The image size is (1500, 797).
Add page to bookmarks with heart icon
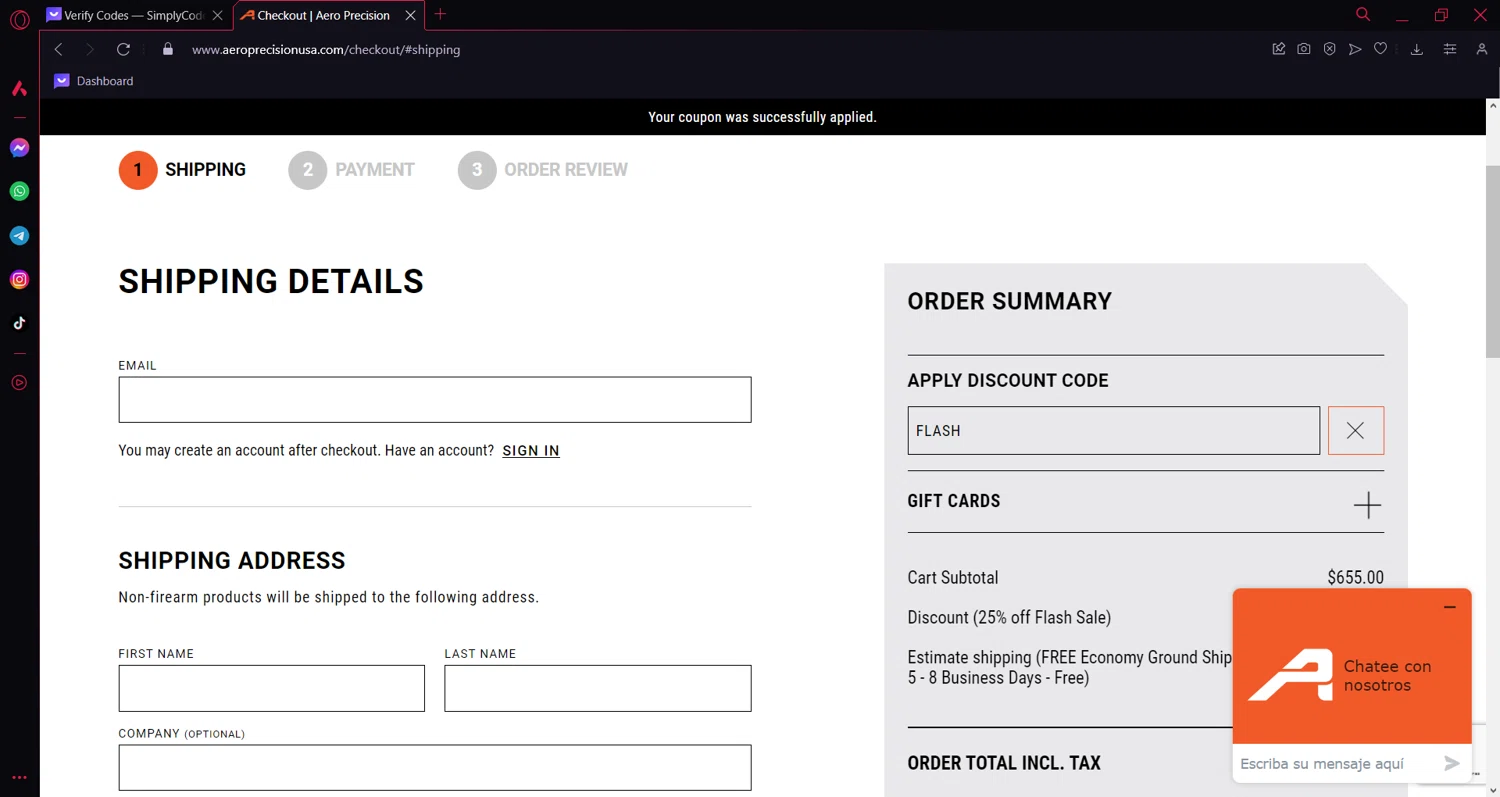click(x=1380, y=49)
